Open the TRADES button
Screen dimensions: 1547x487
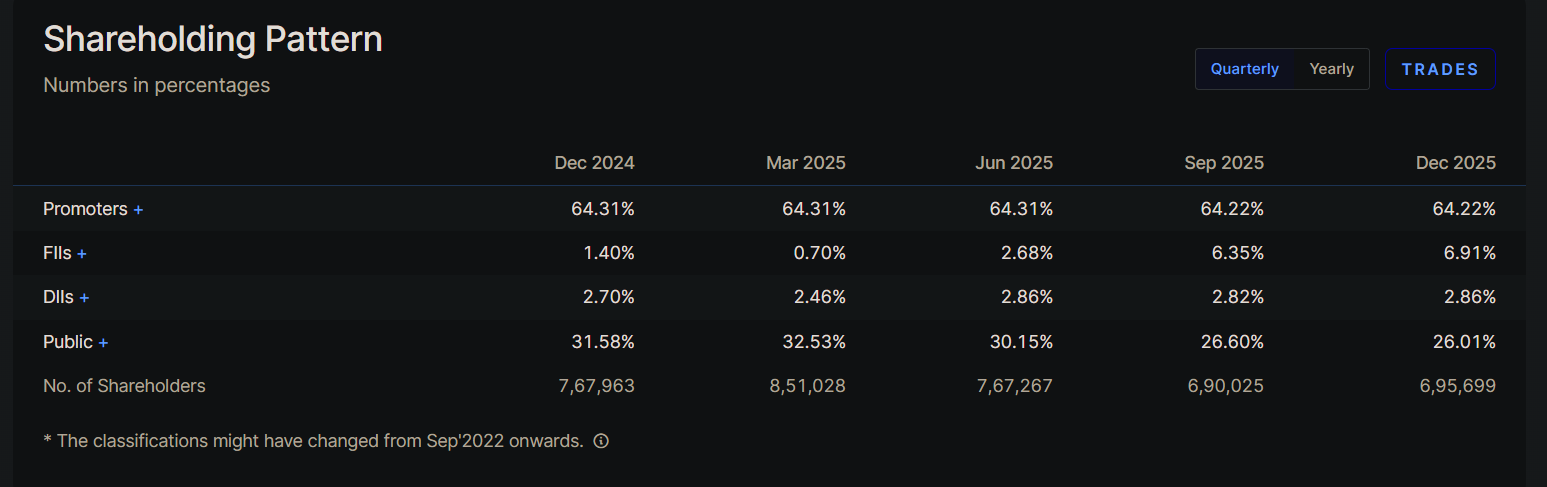1440,69
